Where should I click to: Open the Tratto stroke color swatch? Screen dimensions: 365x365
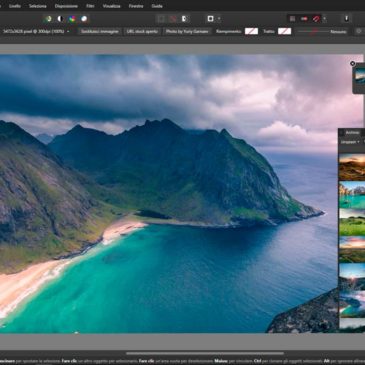coord(284,31)
